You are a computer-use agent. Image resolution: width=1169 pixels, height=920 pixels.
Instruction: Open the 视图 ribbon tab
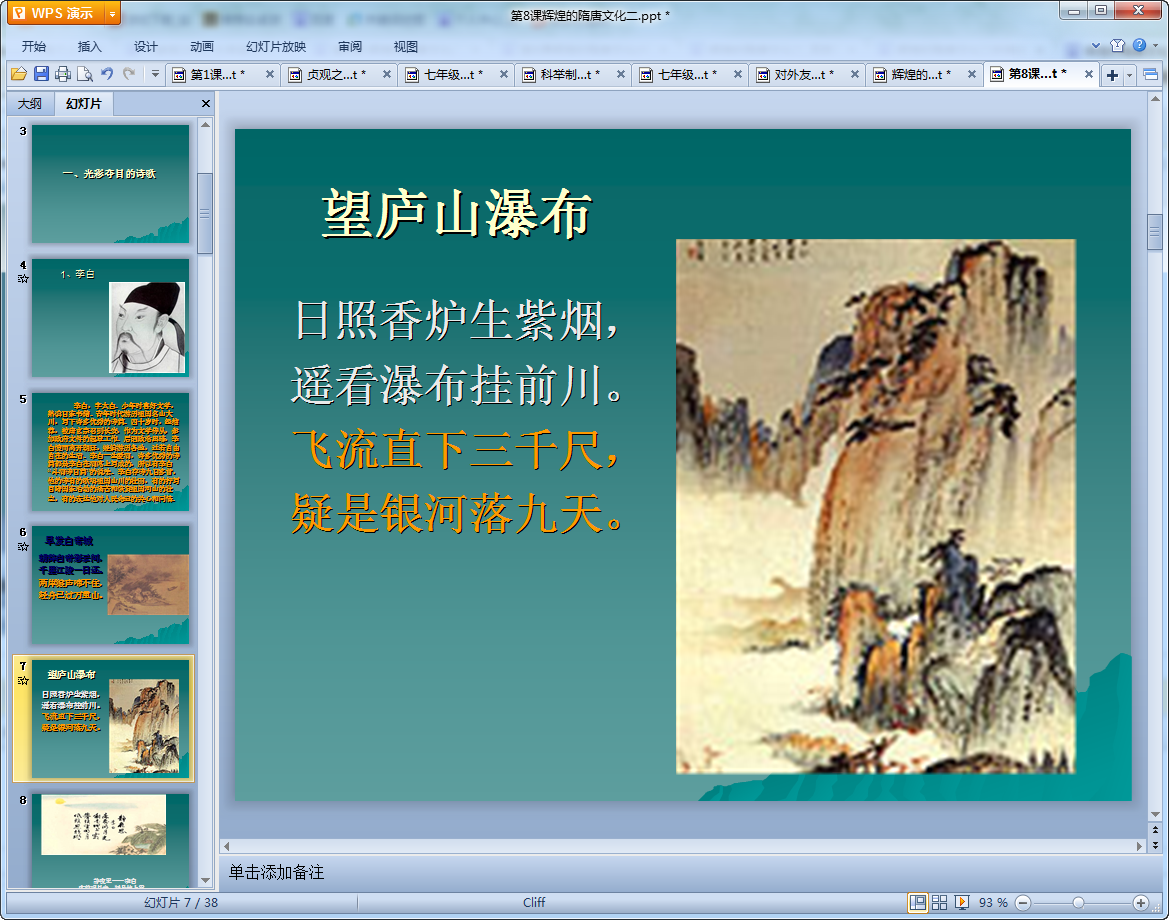pyautogui.click(x=406, y=46)
